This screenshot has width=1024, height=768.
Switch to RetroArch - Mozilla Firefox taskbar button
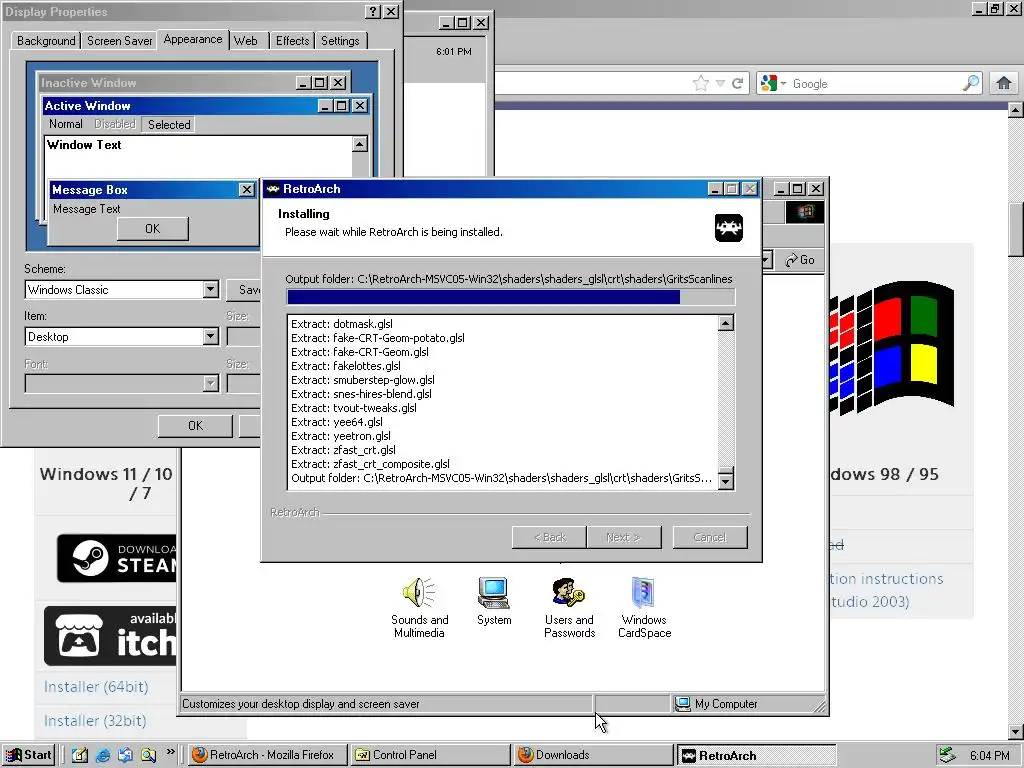coord(266,755)
